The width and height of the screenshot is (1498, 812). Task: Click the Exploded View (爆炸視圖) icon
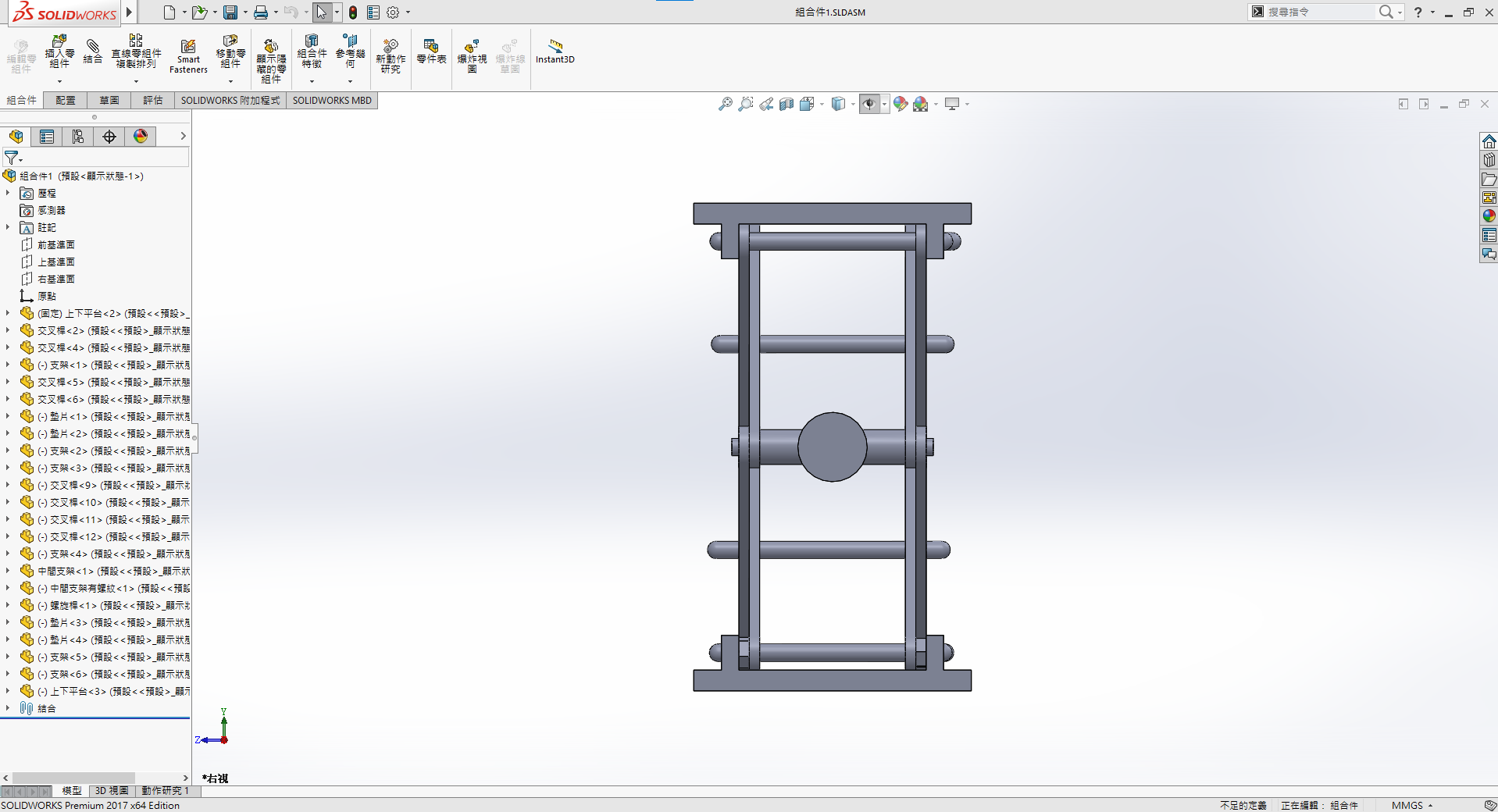[472, 55]
